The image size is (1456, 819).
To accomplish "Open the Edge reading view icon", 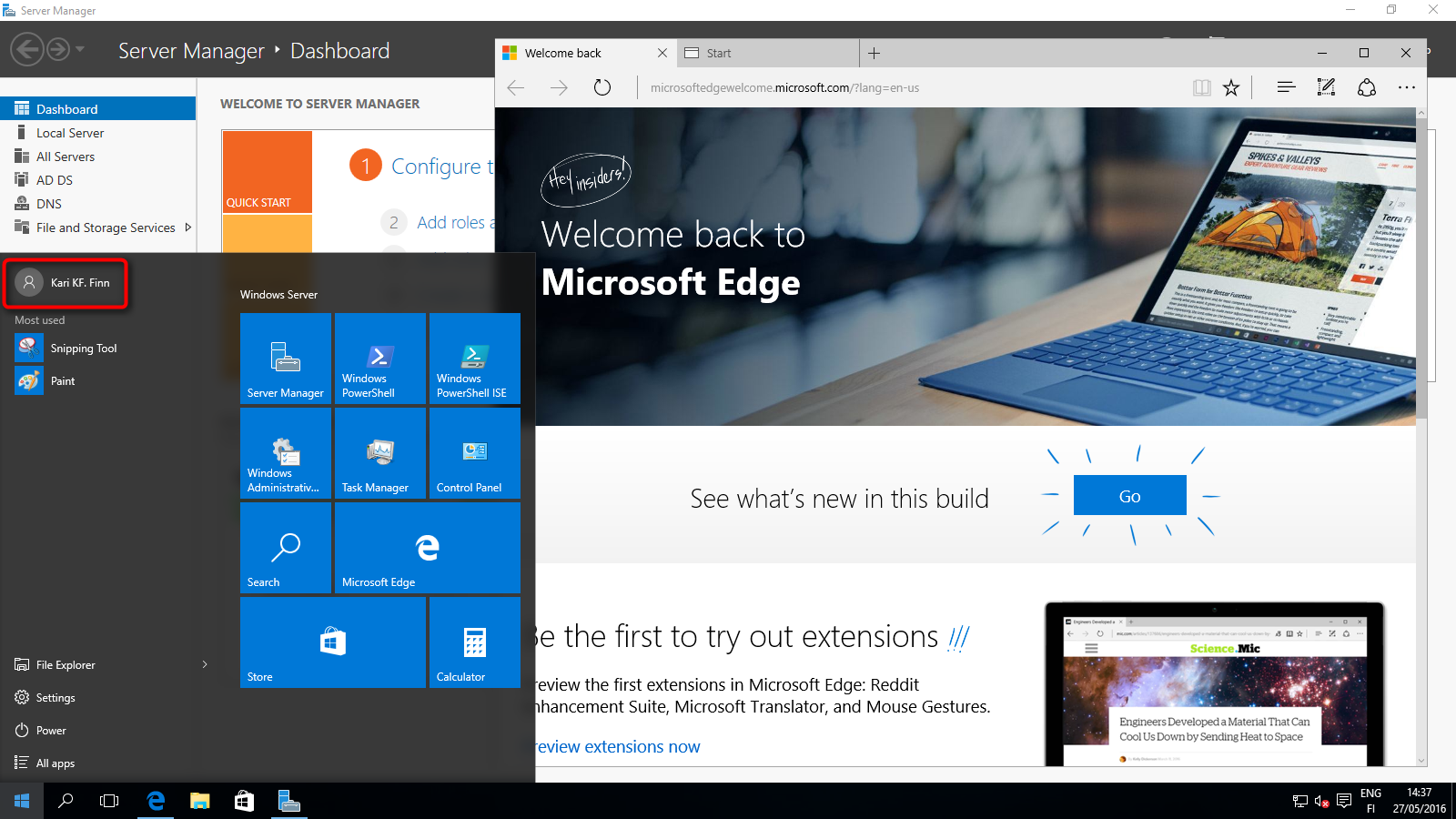I will (1202, 87).
